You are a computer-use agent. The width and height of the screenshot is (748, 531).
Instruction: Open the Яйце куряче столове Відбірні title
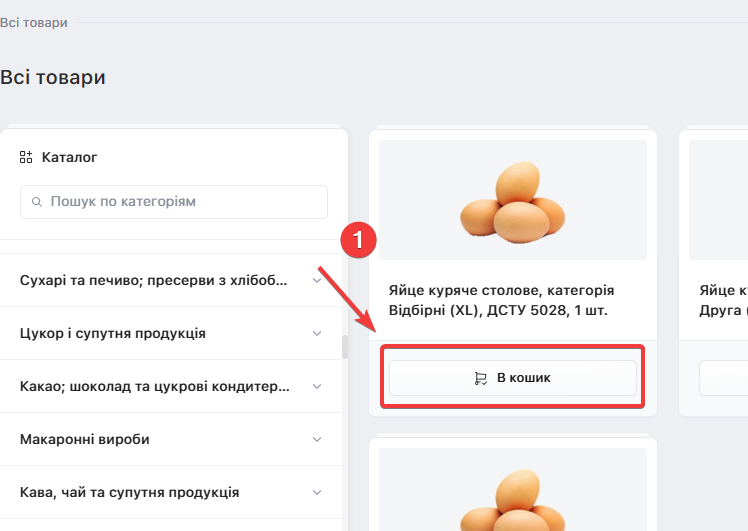501,300
